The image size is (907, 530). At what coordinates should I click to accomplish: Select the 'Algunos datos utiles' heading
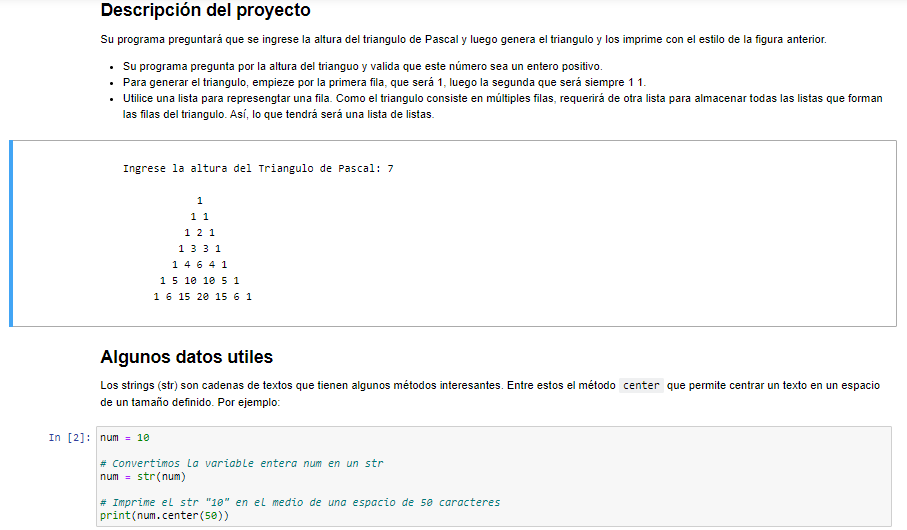coord(186,357)
